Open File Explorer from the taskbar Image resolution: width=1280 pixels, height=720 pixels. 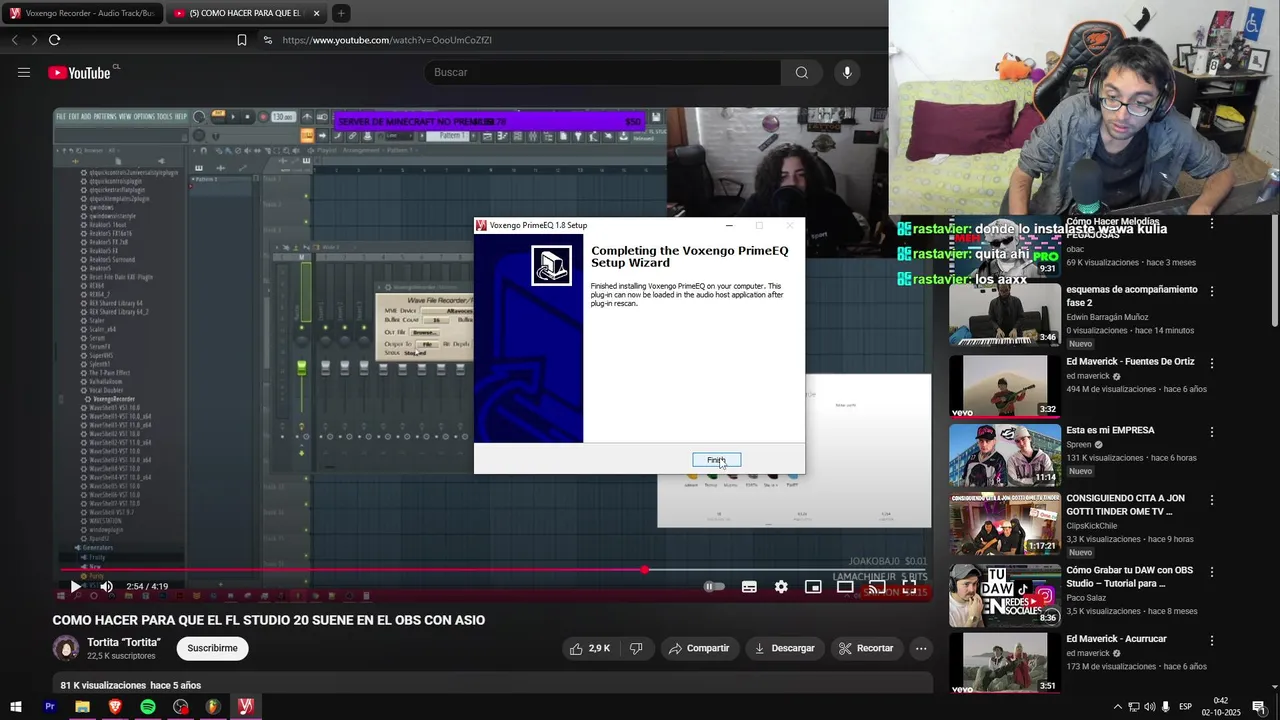82,707
